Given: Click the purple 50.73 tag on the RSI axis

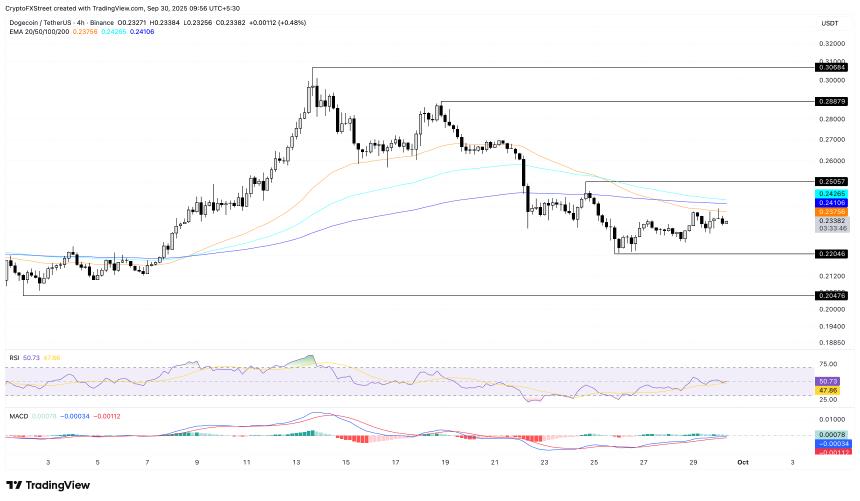Looking at the screenshot, I should pos(828,381).
